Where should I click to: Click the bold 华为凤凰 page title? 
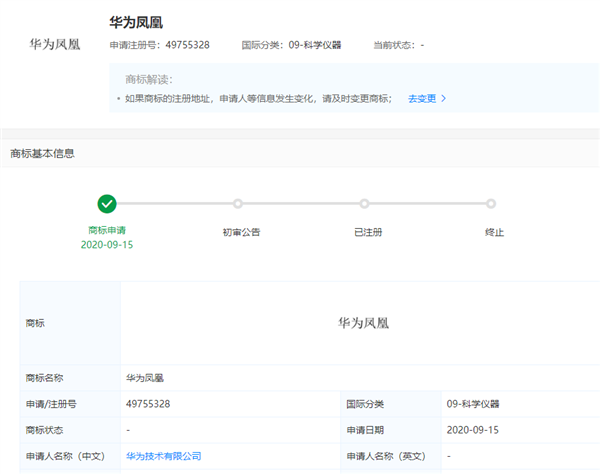(x=137, y=21)
